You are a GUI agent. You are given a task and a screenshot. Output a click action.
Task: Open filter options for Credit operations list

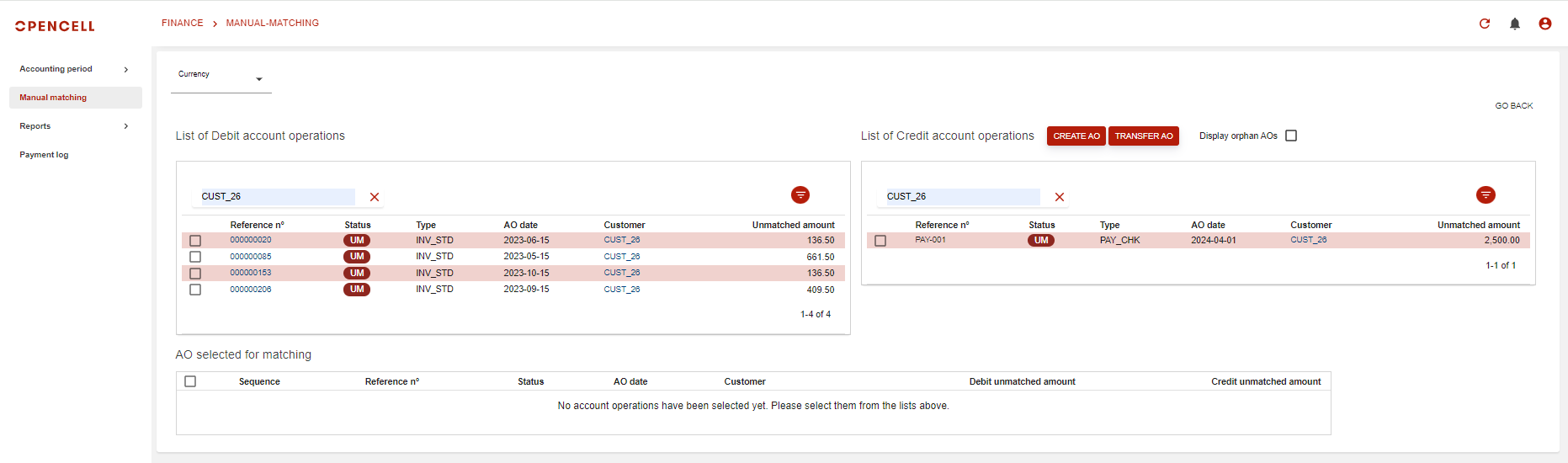1486,195
